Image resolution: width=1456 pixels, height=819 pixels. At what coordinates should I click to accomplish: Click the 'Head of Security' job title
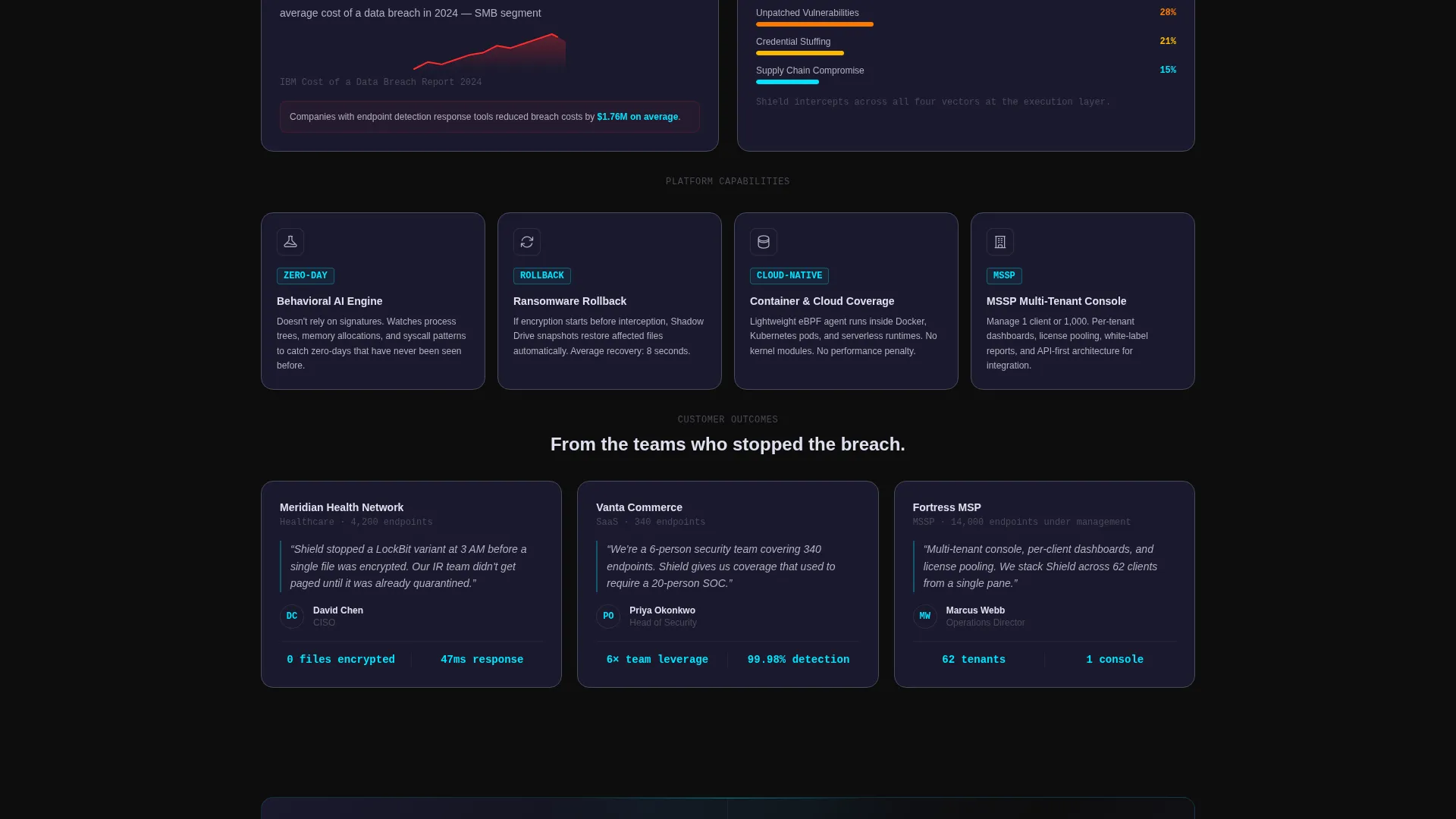coord(663,623)
